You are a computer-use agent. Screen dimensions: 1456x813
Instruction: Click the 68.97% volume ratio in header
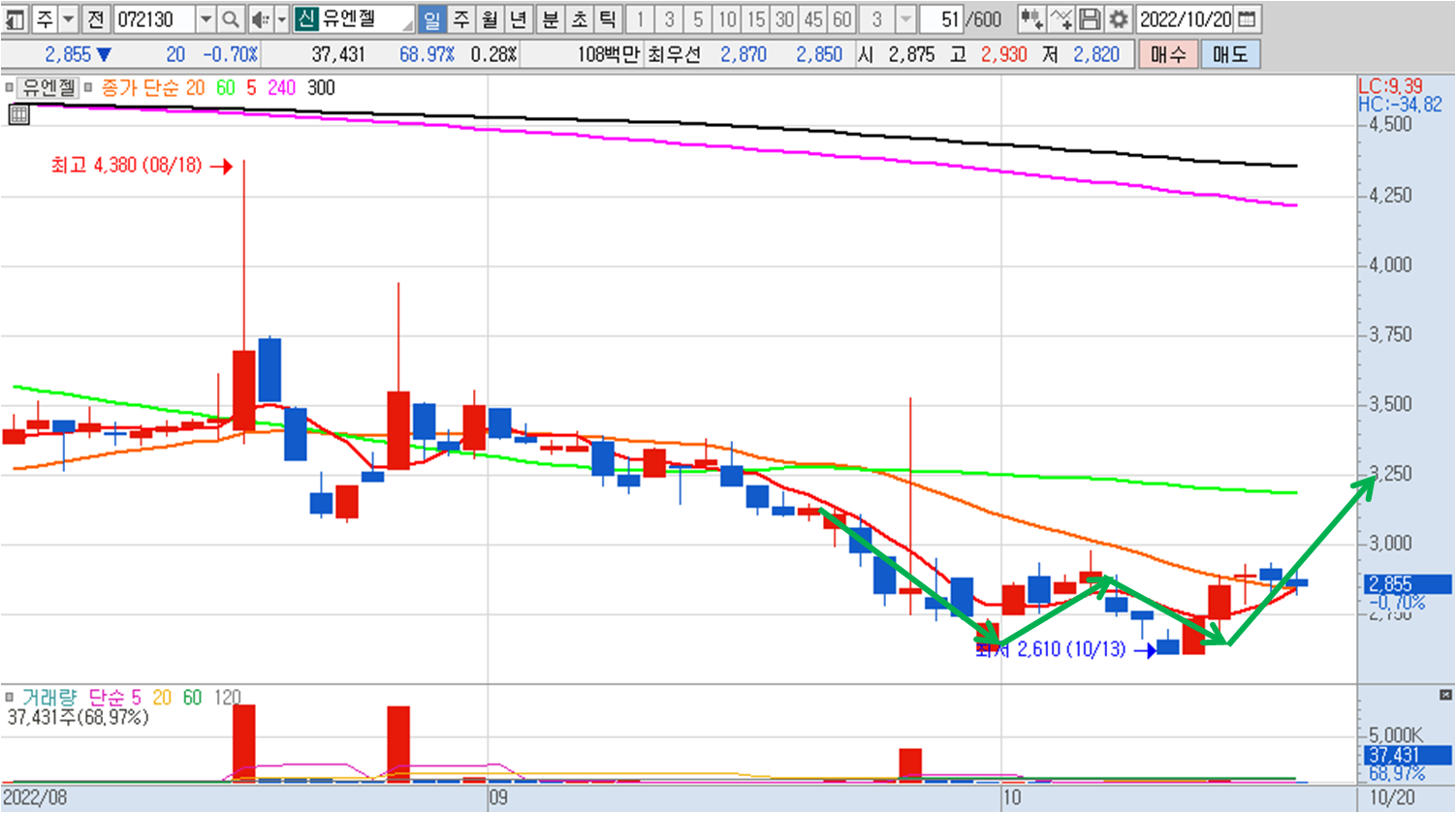427,55
